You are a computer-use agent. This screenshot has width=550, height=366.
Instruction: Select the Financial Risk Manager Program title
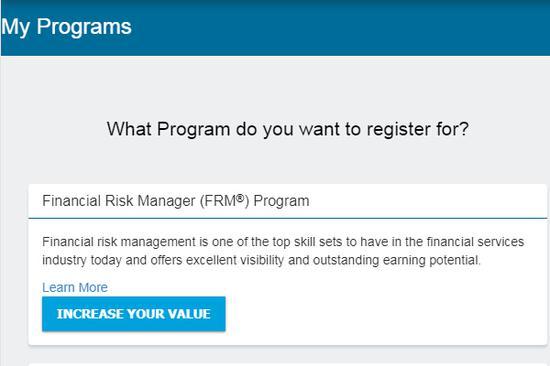tap(176, 201)
